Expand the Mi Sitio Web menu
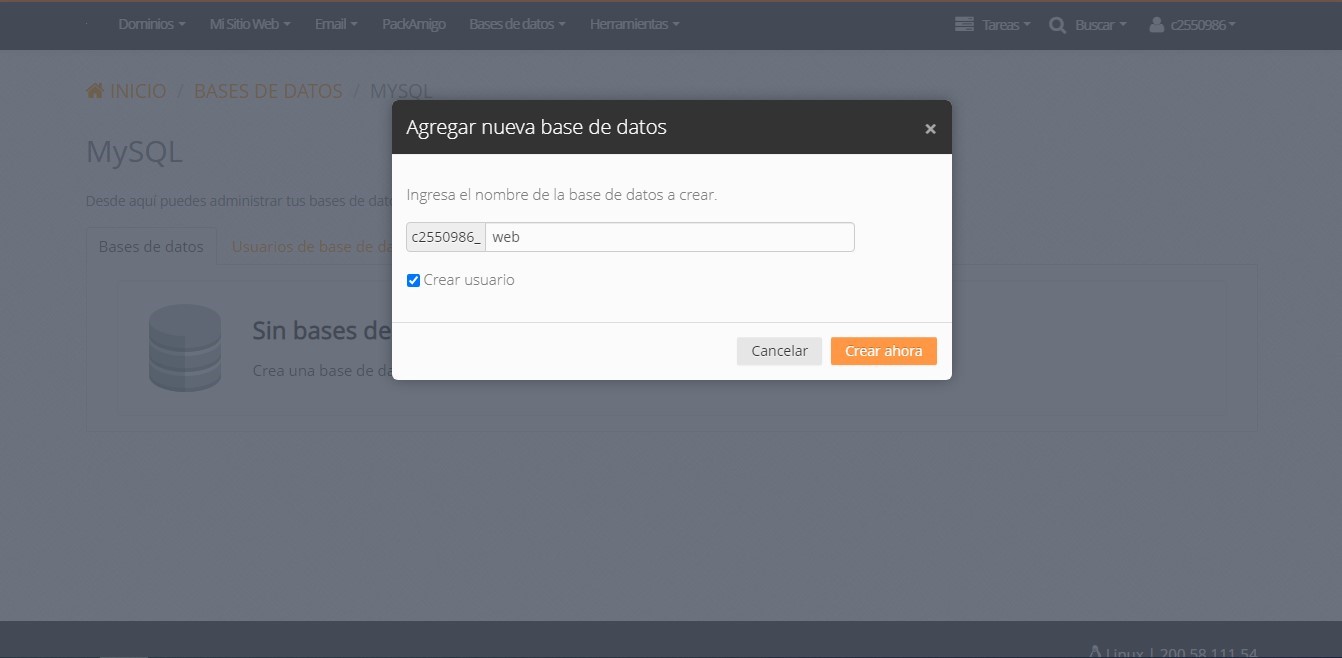 (x=250, y=24)
